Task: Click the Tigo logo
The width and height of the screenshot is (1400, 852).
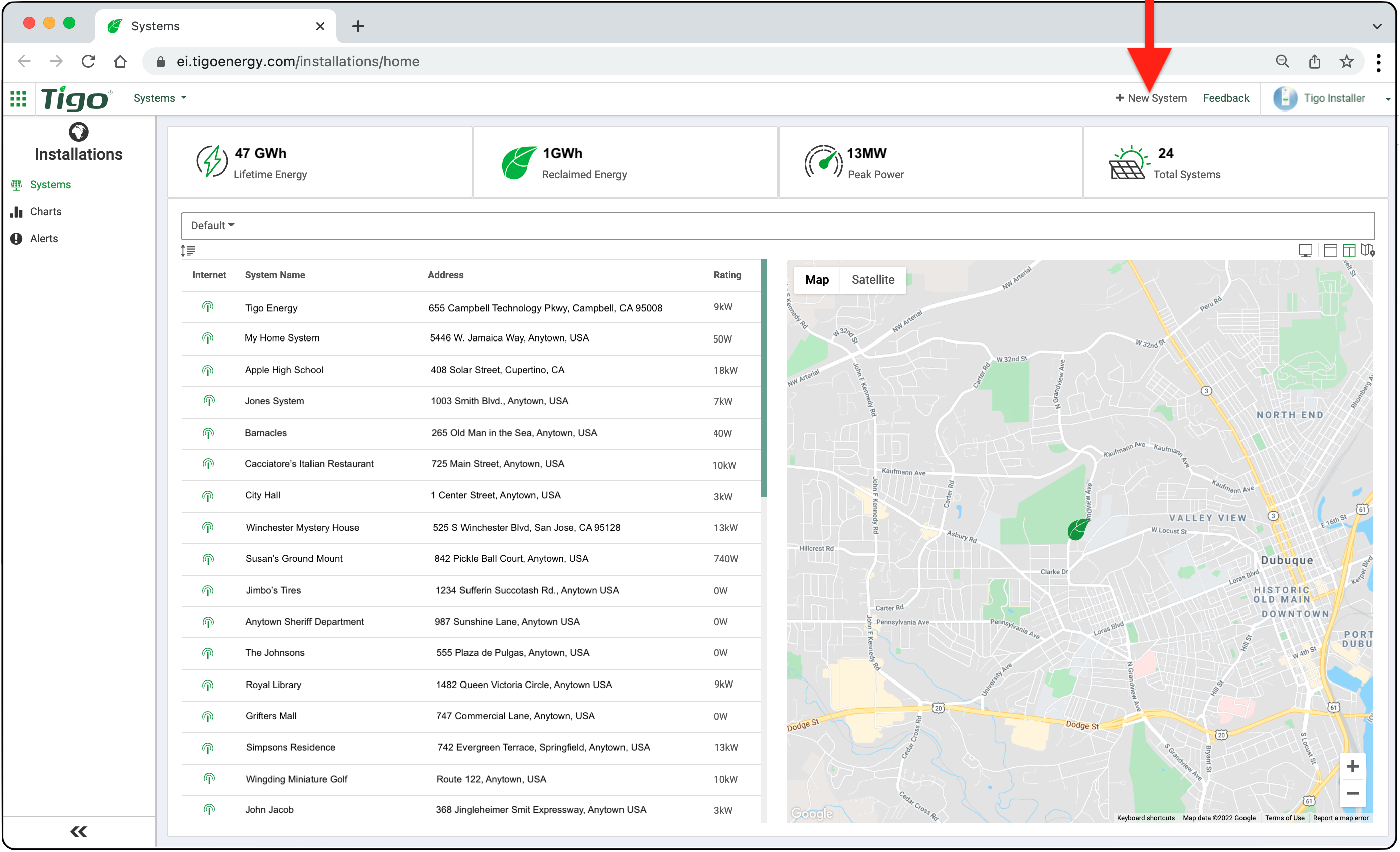Action: point(76,98)
